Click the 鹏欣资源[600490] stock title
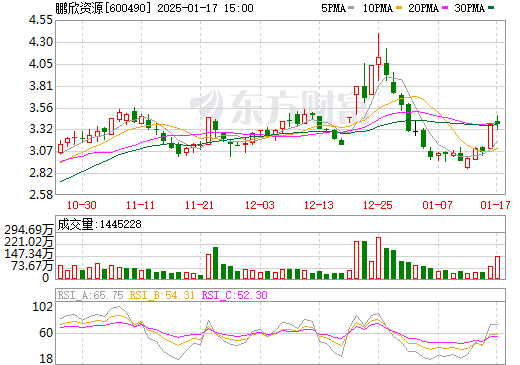520x365 pixels. 101,8
